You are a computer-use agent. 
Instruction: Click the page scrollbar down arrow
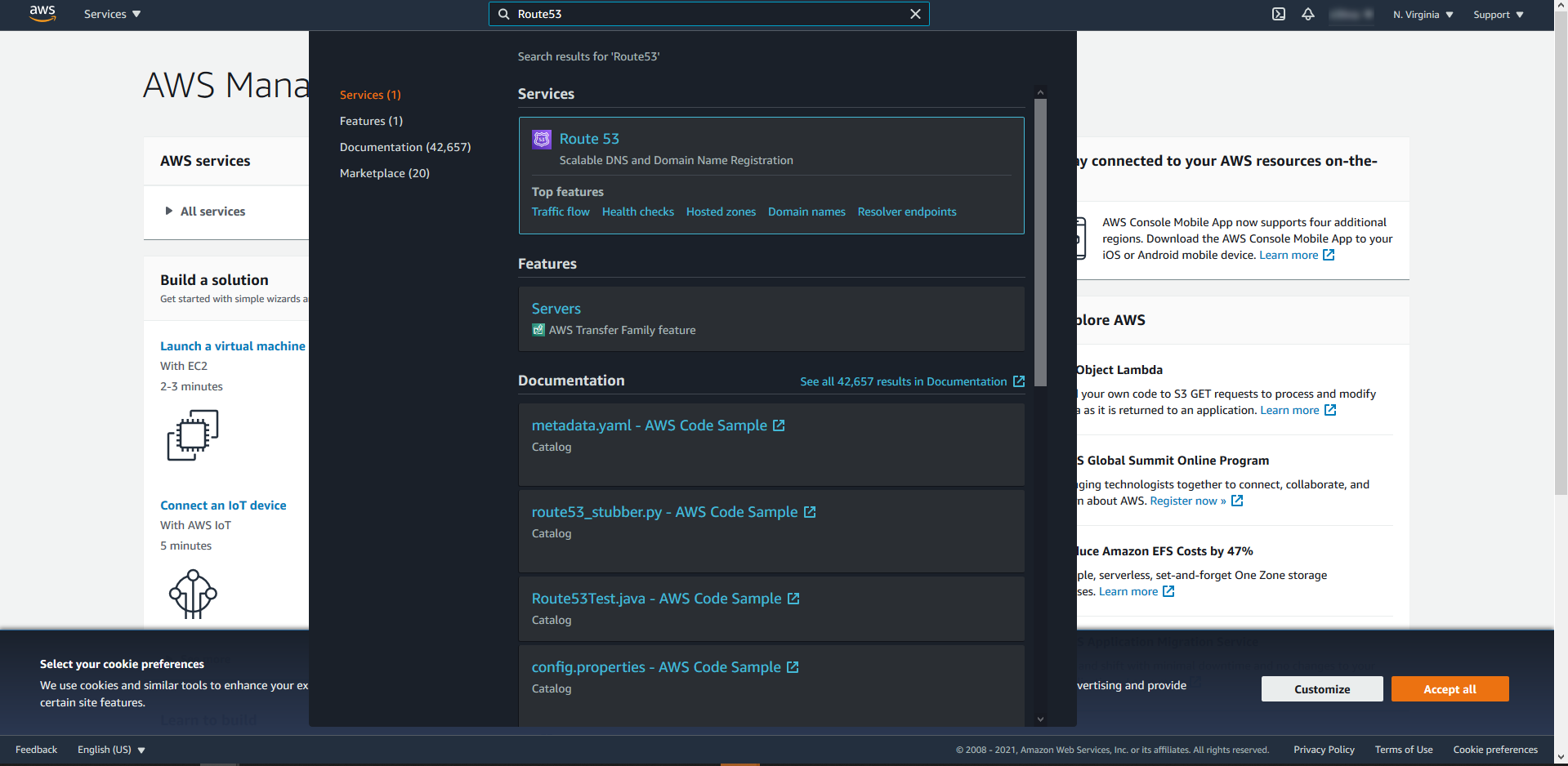point(1561,758)
